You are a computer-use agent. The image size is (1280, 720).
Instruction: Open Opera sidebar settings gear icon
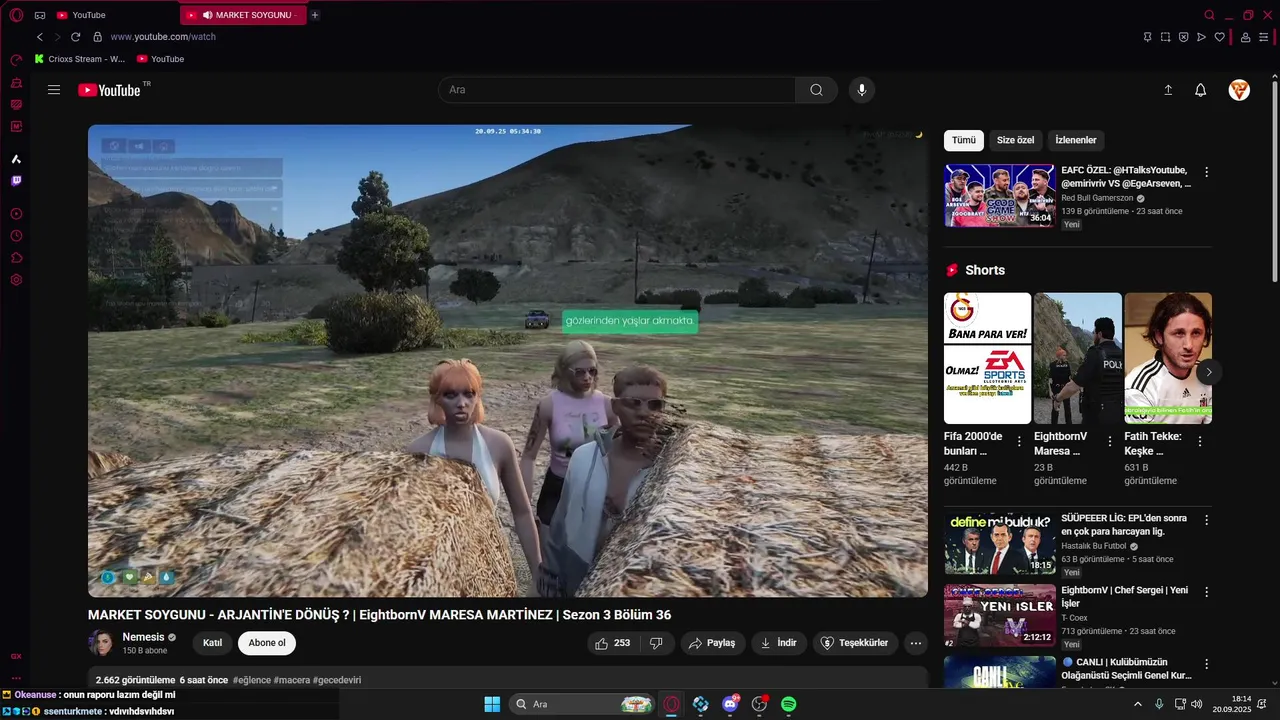coord(16,280)
